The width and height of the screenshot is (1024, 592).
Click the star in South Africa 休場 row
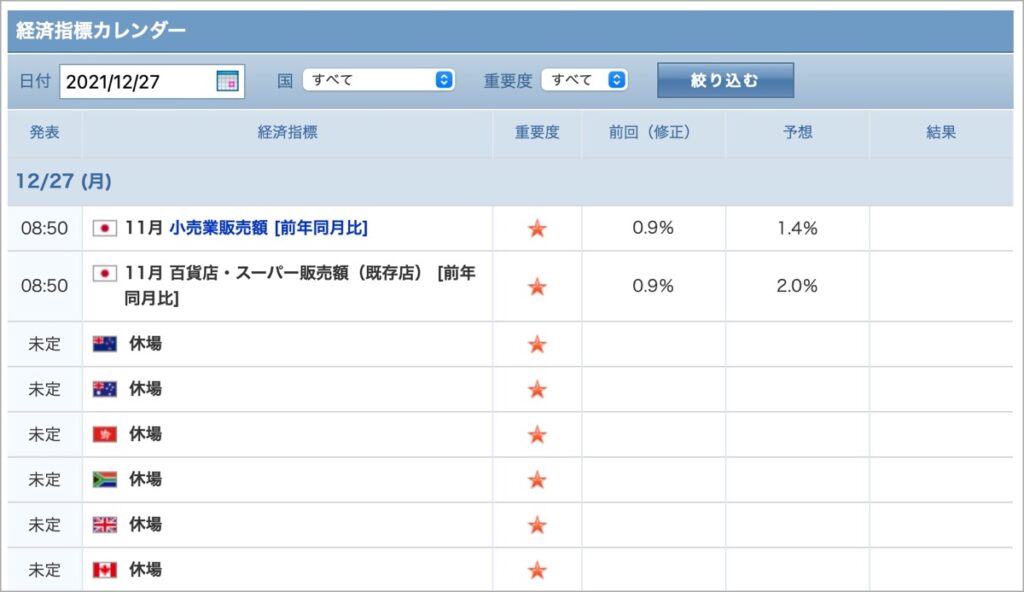click(537, 480)
